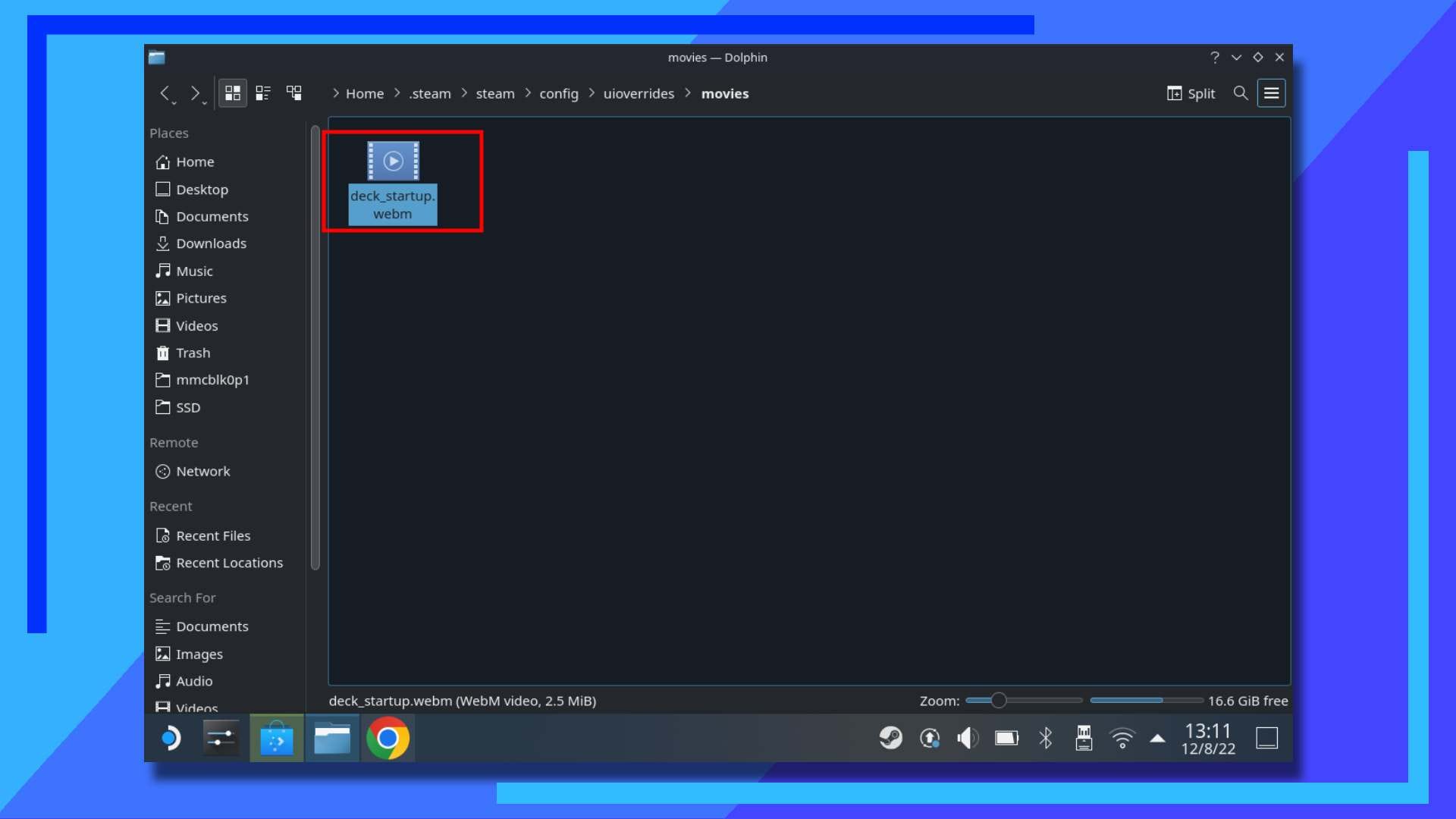Open Bluetooth tray icon

1046,738
